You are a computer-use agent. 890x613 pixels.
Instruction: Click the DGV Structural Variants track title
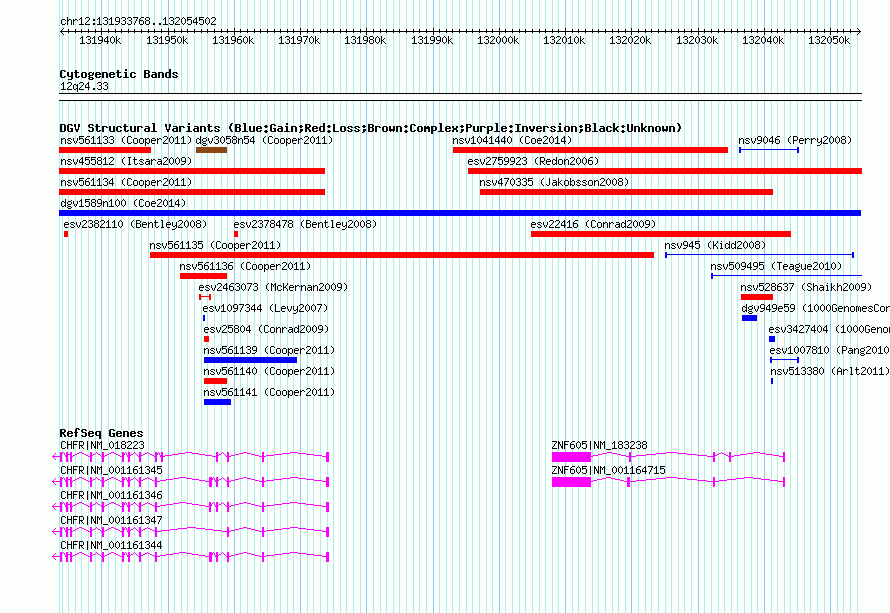[x=371, y=128]
